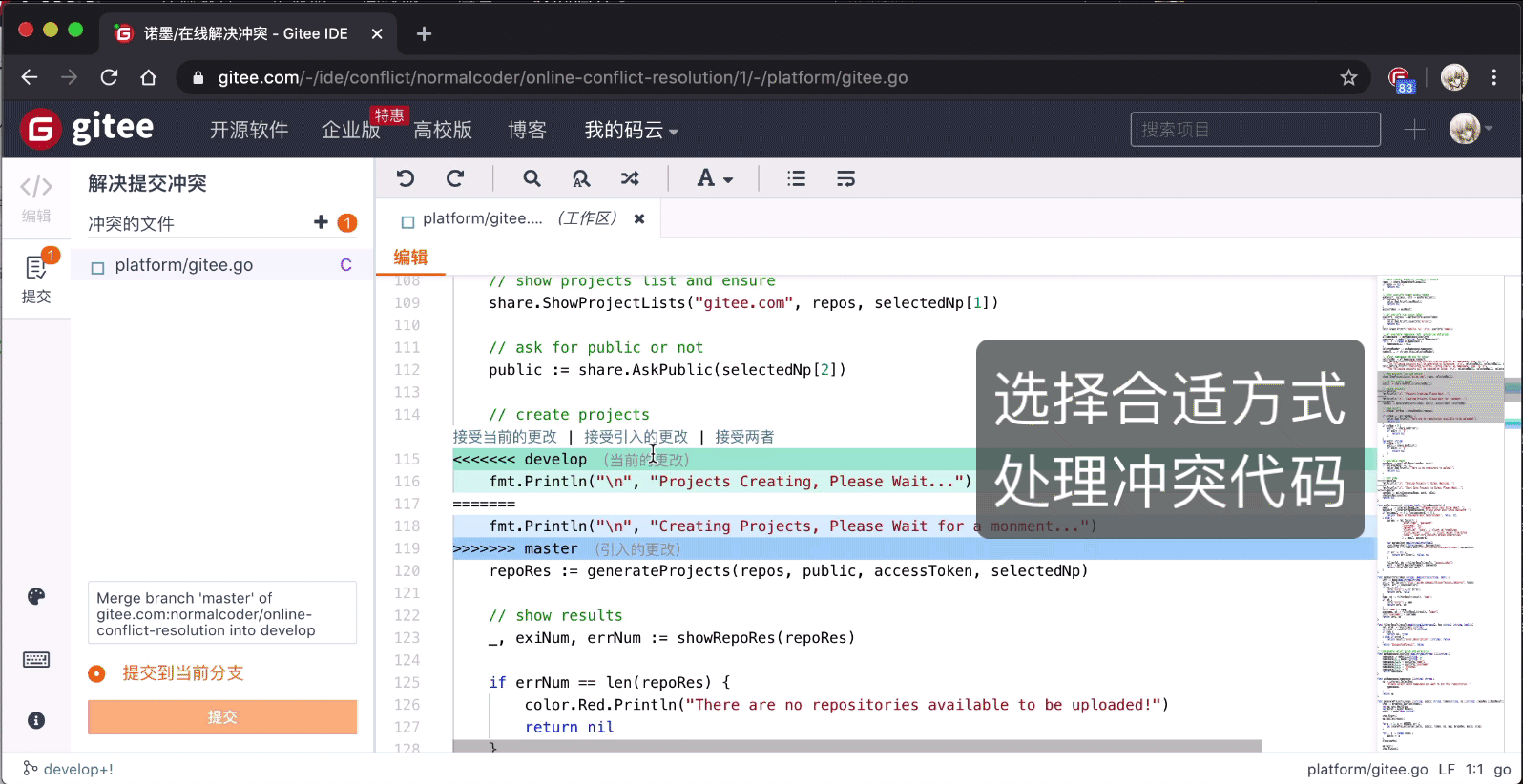Viewport: 1523px width, 784px height.
Task: Expand the 我的码云 dropdown menu
Action: coord(631,130)
